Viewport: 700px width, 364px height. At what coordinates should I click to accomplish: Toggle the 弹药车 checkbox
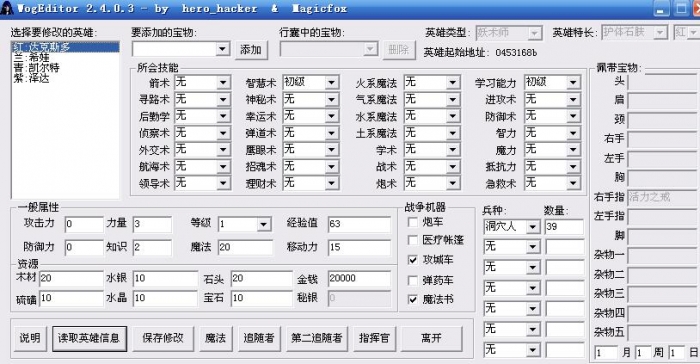413,280
